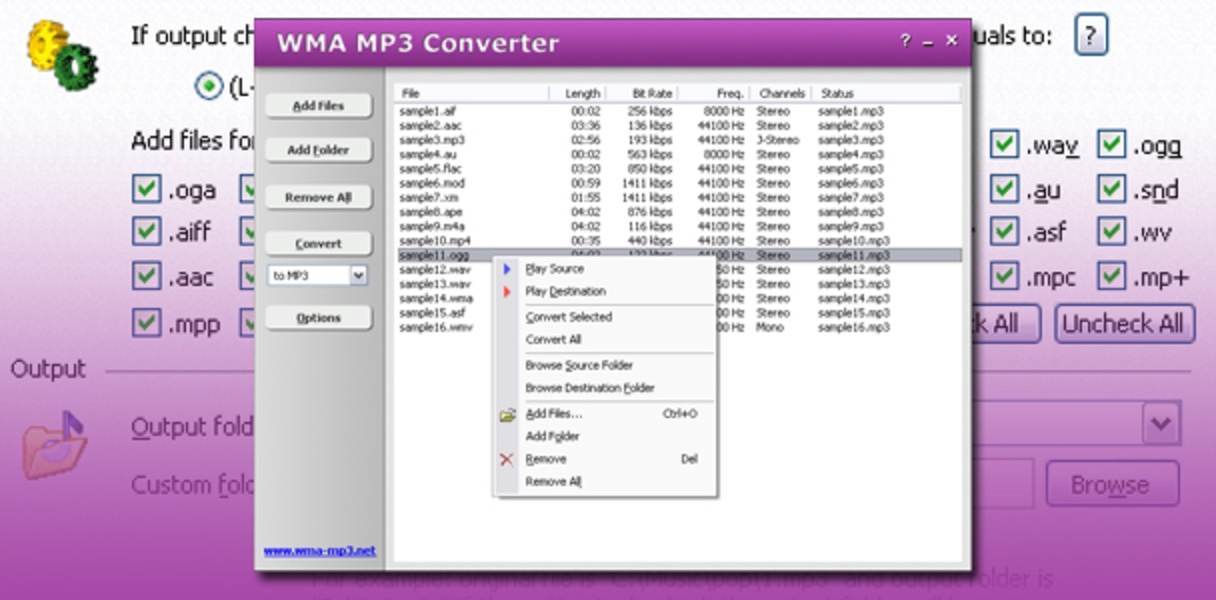Toggle the .aac format checkbox
1216x600 pixels.
pyautogui.click(x=147, y=276)
